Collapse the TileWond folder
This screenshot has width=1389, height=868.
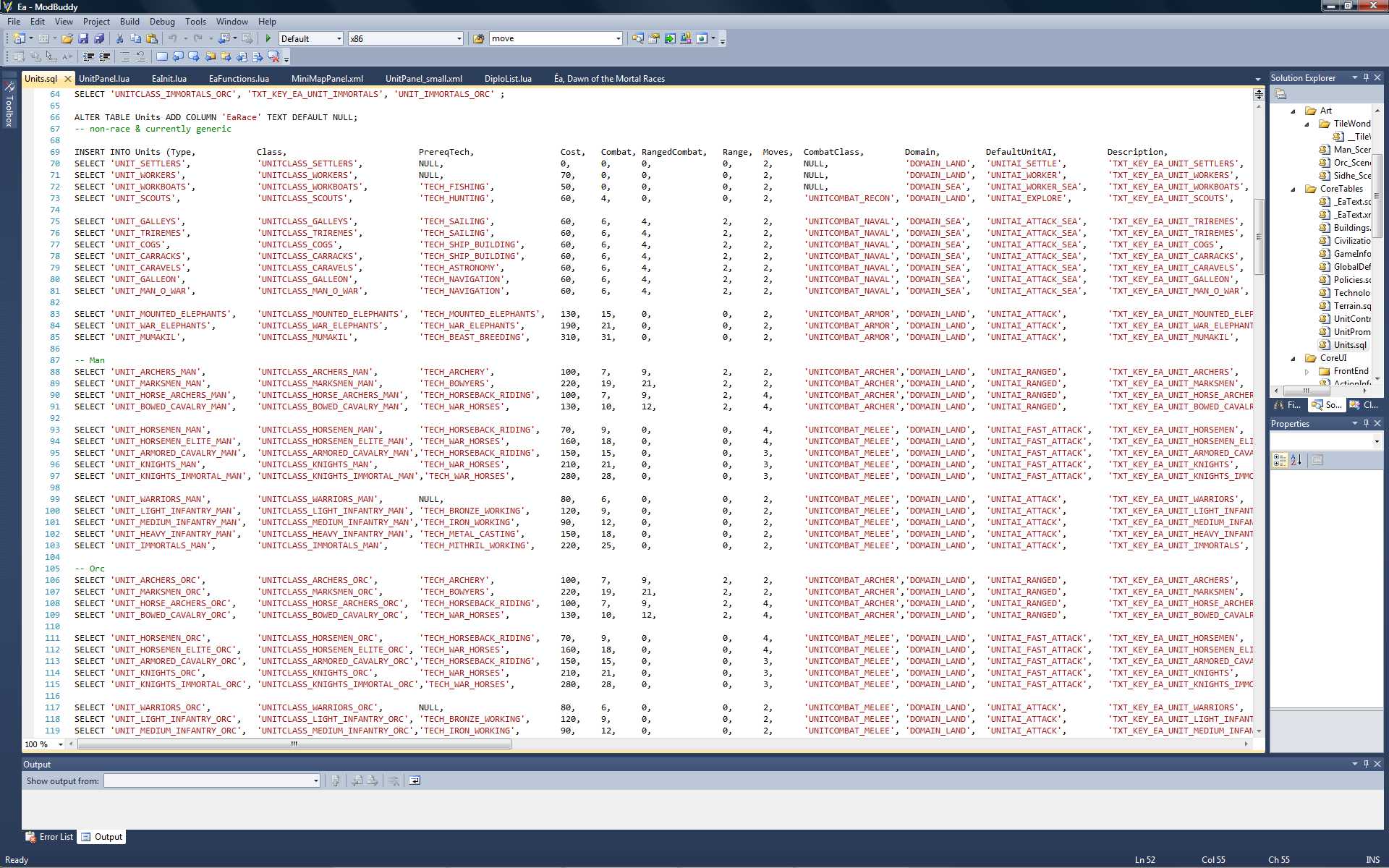1307,124
